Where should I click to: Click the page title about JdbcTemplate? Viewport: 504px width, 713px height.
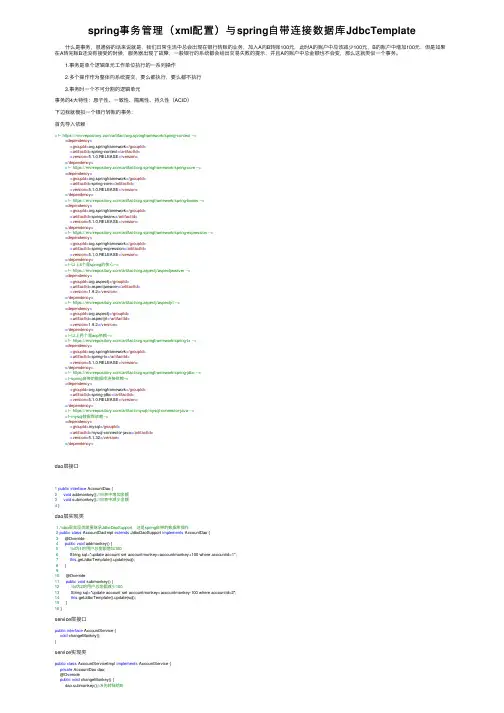252,30
